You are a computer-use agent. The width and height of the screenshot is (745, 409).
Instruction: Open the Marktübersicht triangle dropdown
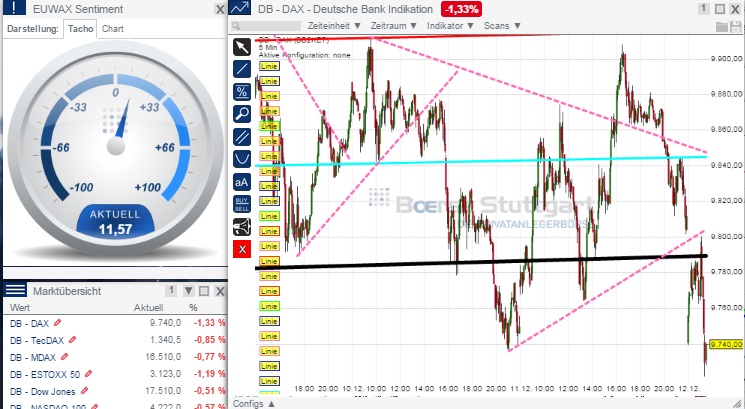[x=189, y=291]
